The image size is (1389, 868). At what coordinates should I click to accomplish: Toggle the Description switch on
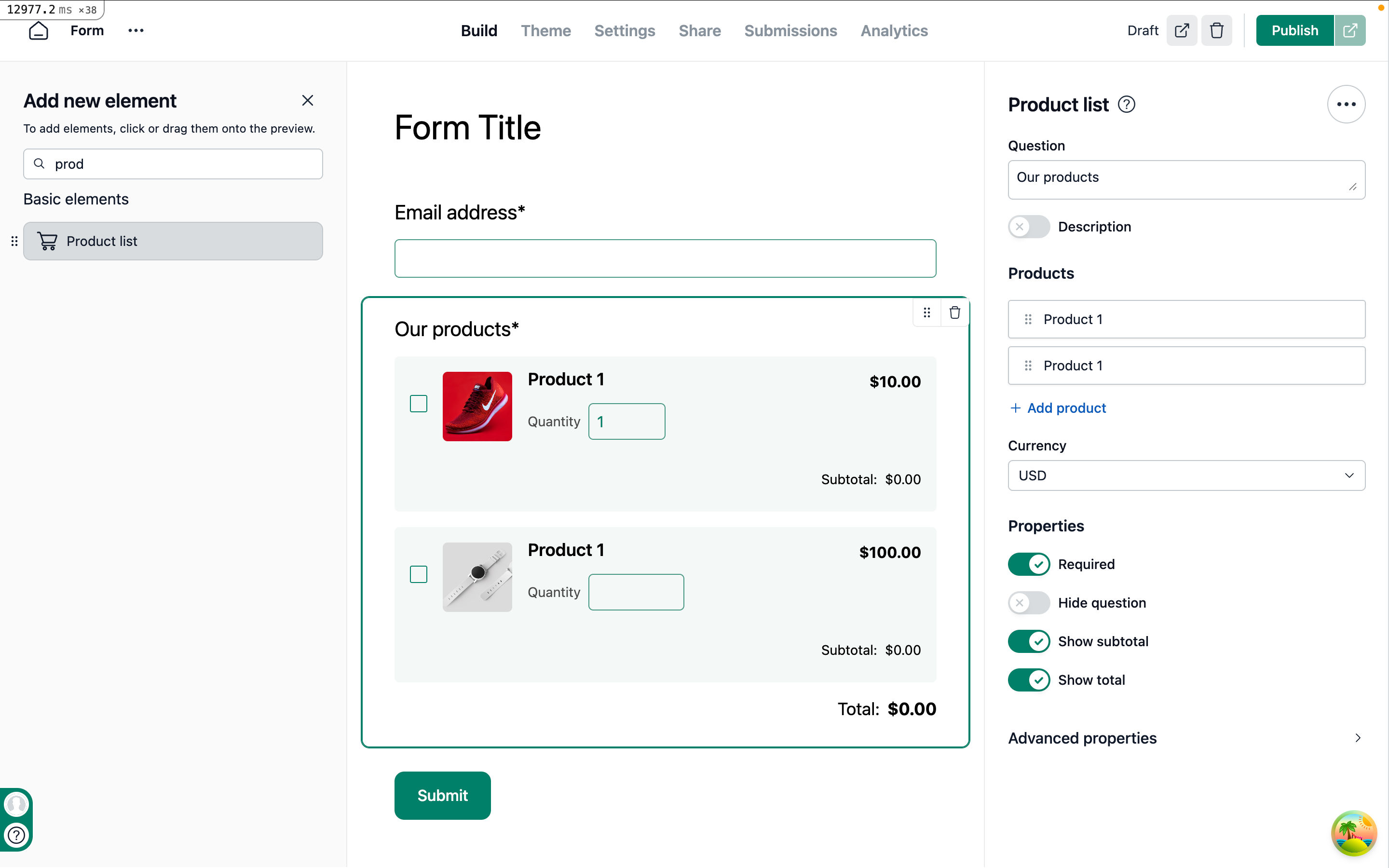[x=1029, y=227]
